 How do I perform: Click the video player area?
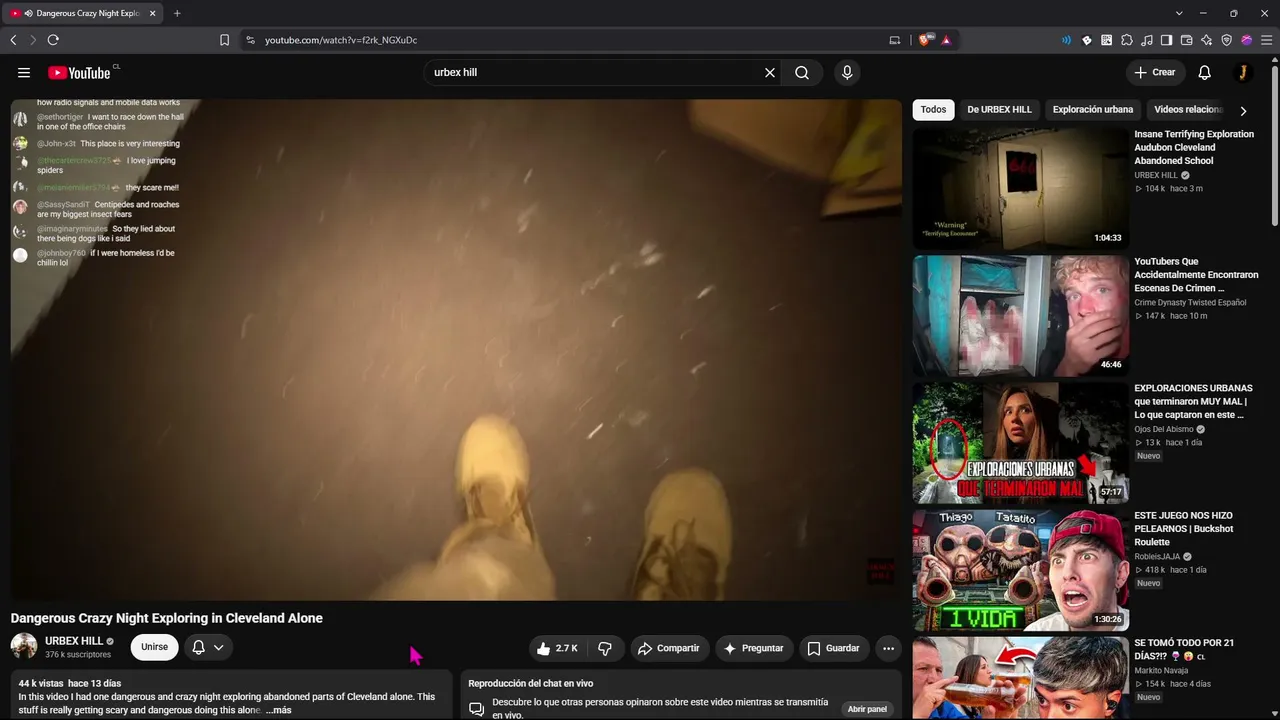click(456, 350)
